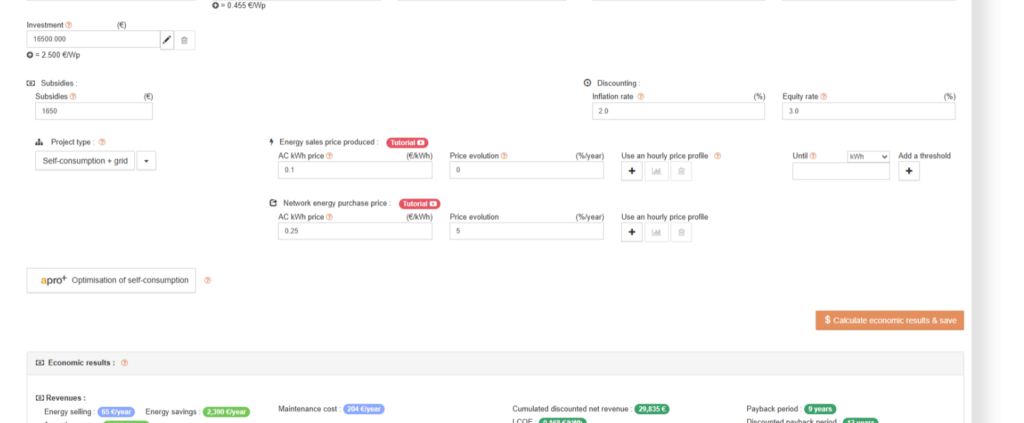Click the plus under Add a threshold
The width and height of the screenshot is (1024, 423).
(909, 171)
